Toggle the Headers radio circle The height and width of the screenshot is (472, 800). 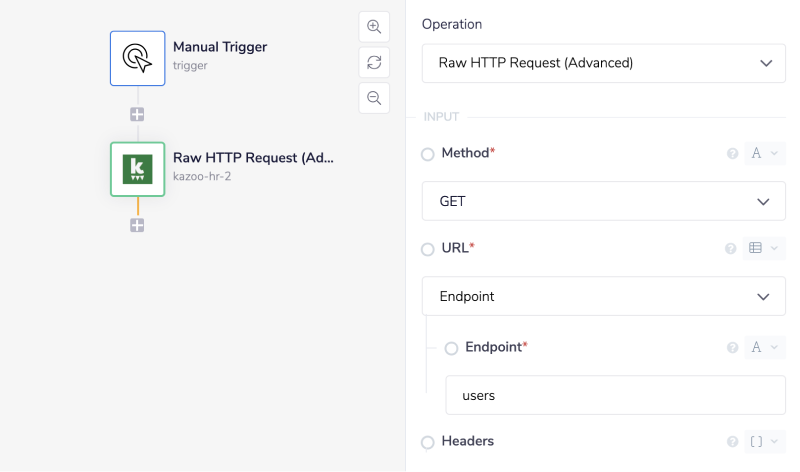point(428,442)
